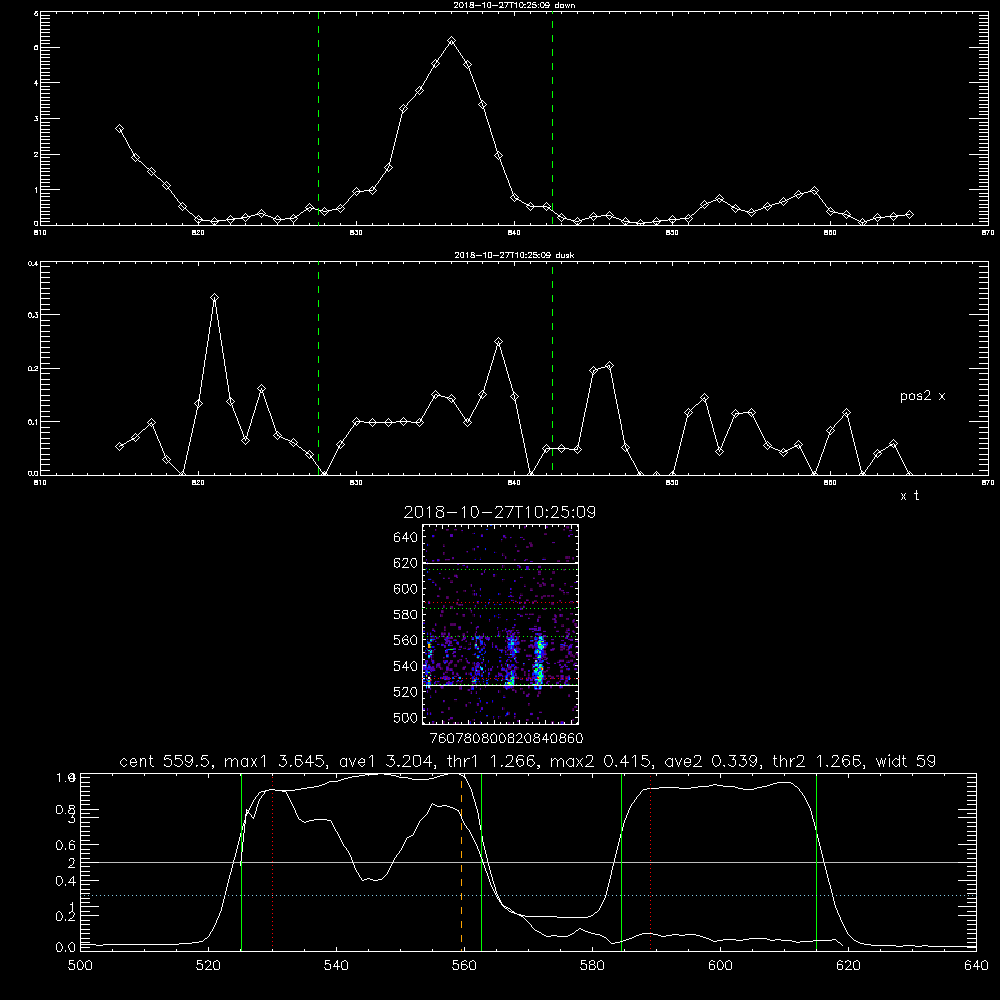The width and height of the screenshot is (1000, 1000).
Task: Click the red dotted line at 530 in bottom plot
Action: [272, 862]
